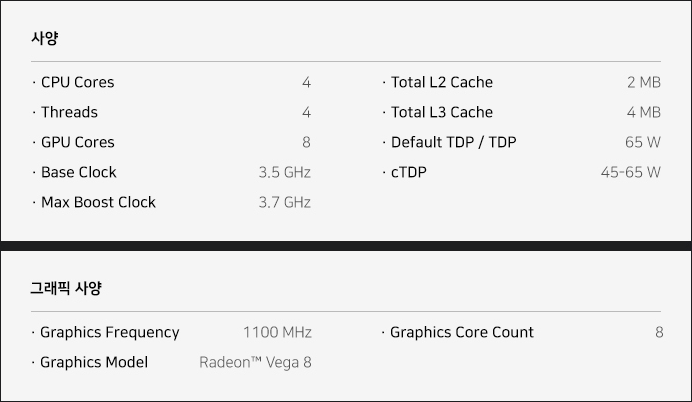Select the 2 MB cache value
The image size is (692, 402).
[643, 82]
